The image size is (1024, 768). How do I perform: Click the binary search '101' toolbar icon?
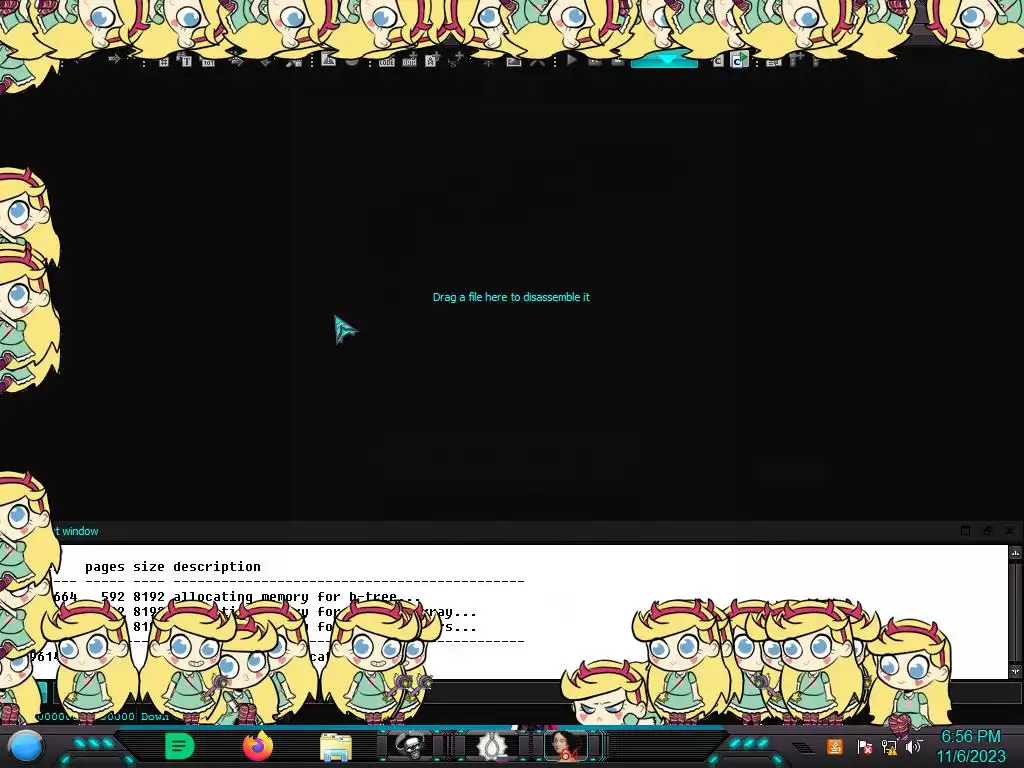208,62
